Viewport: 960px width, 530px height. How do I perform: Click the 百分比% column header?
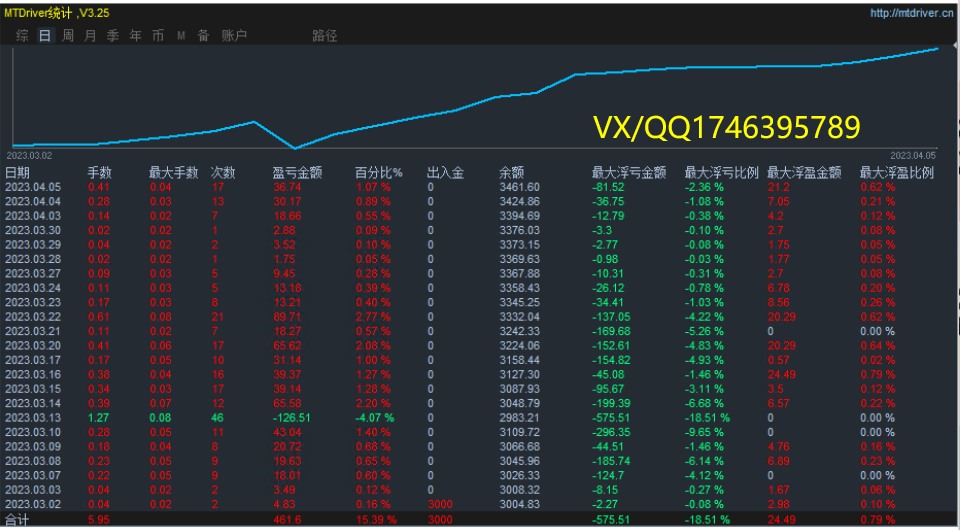[x=379, y=173]
